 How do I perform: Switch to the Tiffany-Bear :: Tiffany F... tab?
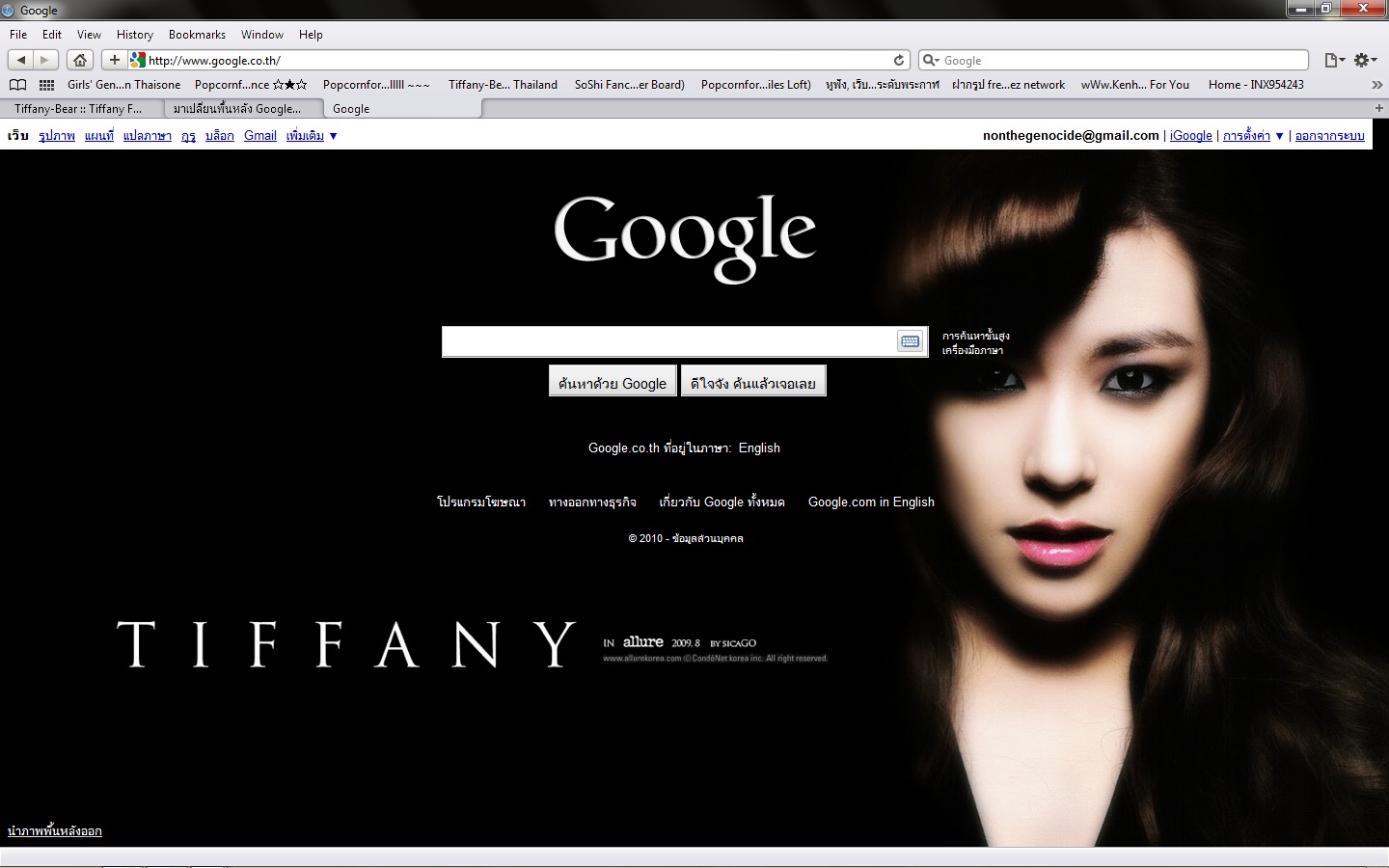click(81, 109)
